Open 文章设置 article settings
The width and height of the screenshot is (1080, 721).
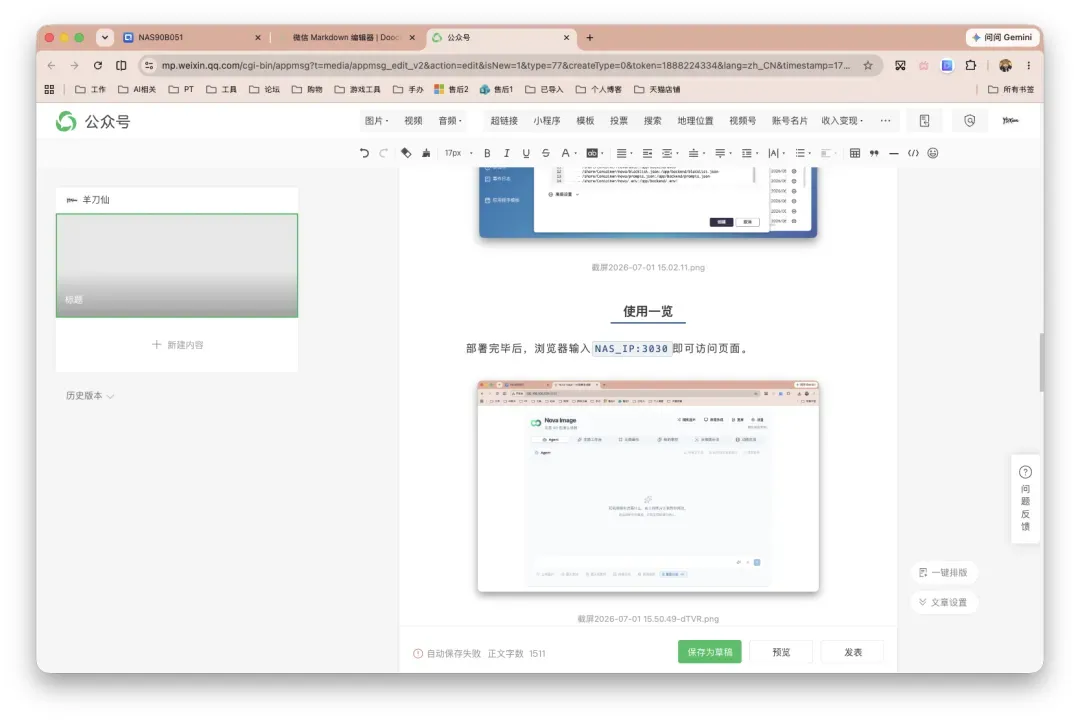click(x=943, y=603)
